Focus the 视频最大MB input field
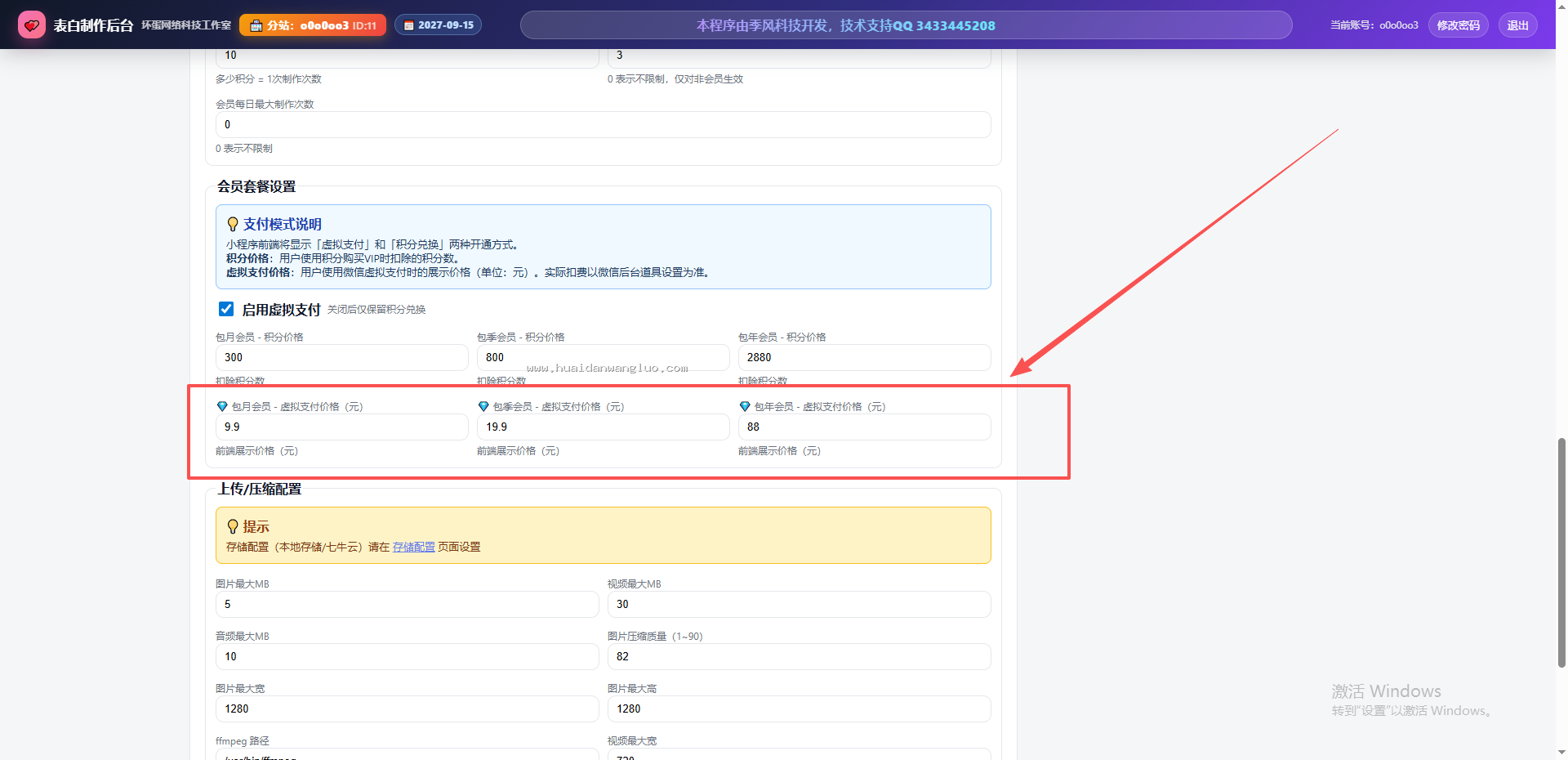Image resolution: width=1568 pixels, height=760 pixels. [800, 604]
